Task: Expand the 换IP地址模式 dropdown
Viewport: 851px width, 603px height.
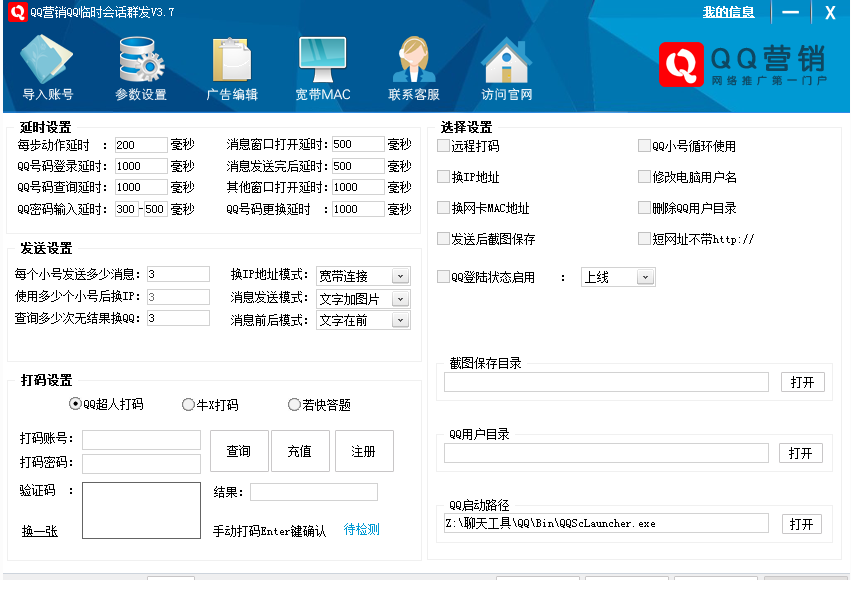Action: coord(400,276)
